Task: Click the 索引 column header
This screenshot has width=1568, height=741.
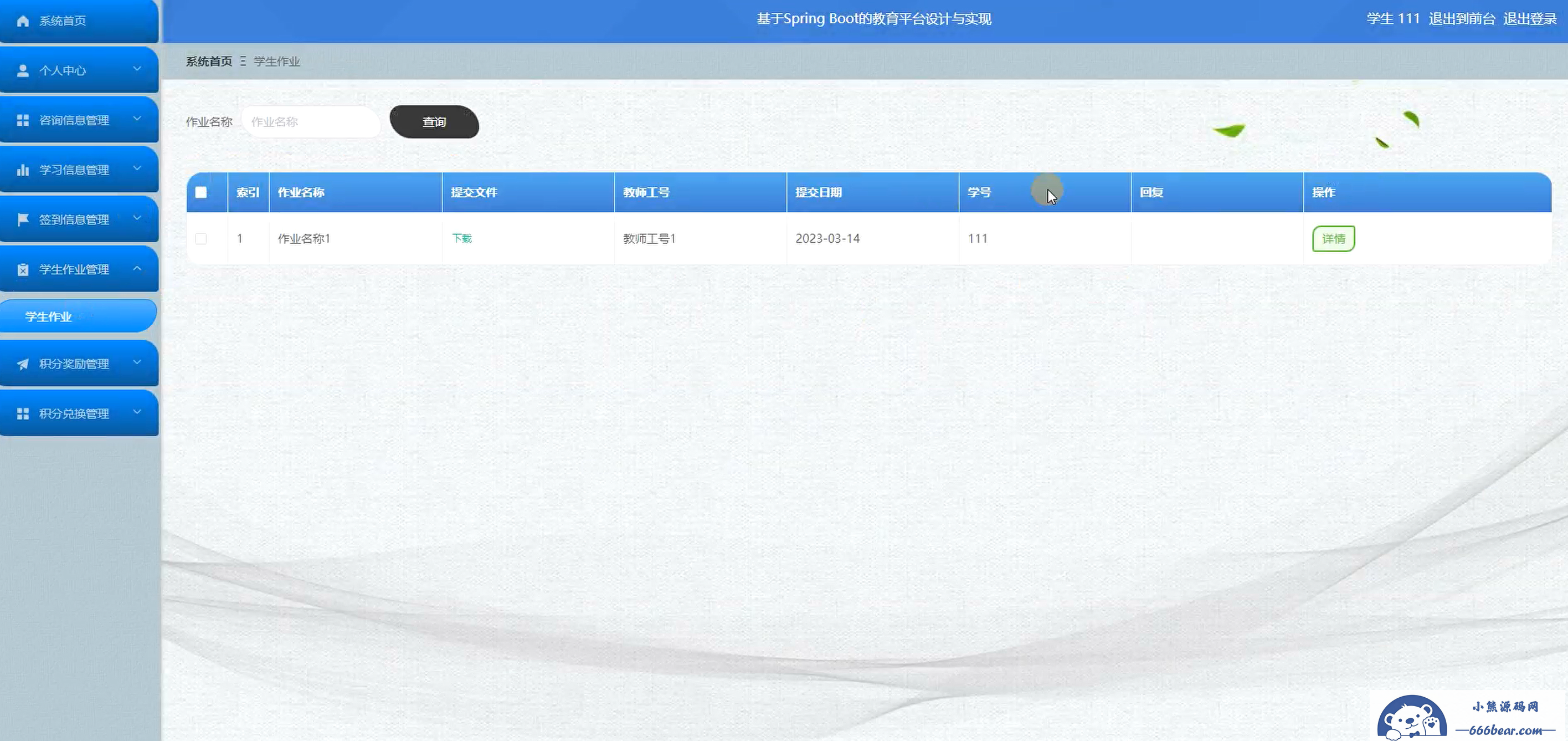Action: click(x=248, y=192)
